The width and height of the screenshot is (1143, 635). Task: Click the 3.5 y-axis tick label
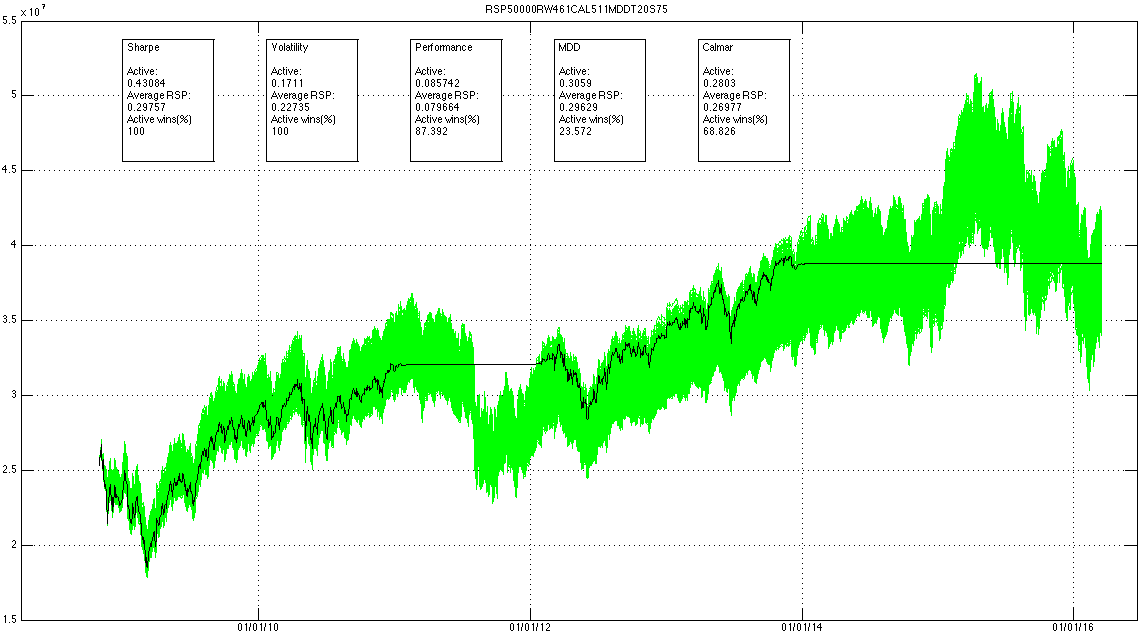(x=10, y=320)
